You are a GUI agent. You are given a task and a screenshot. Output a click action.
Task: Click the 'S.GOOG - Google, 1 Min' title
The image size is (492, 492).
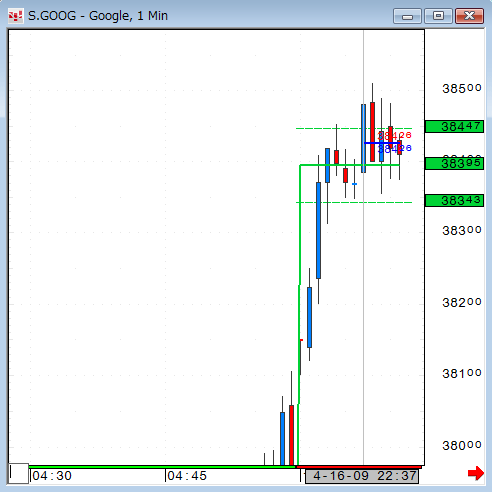tap(98, 16)
